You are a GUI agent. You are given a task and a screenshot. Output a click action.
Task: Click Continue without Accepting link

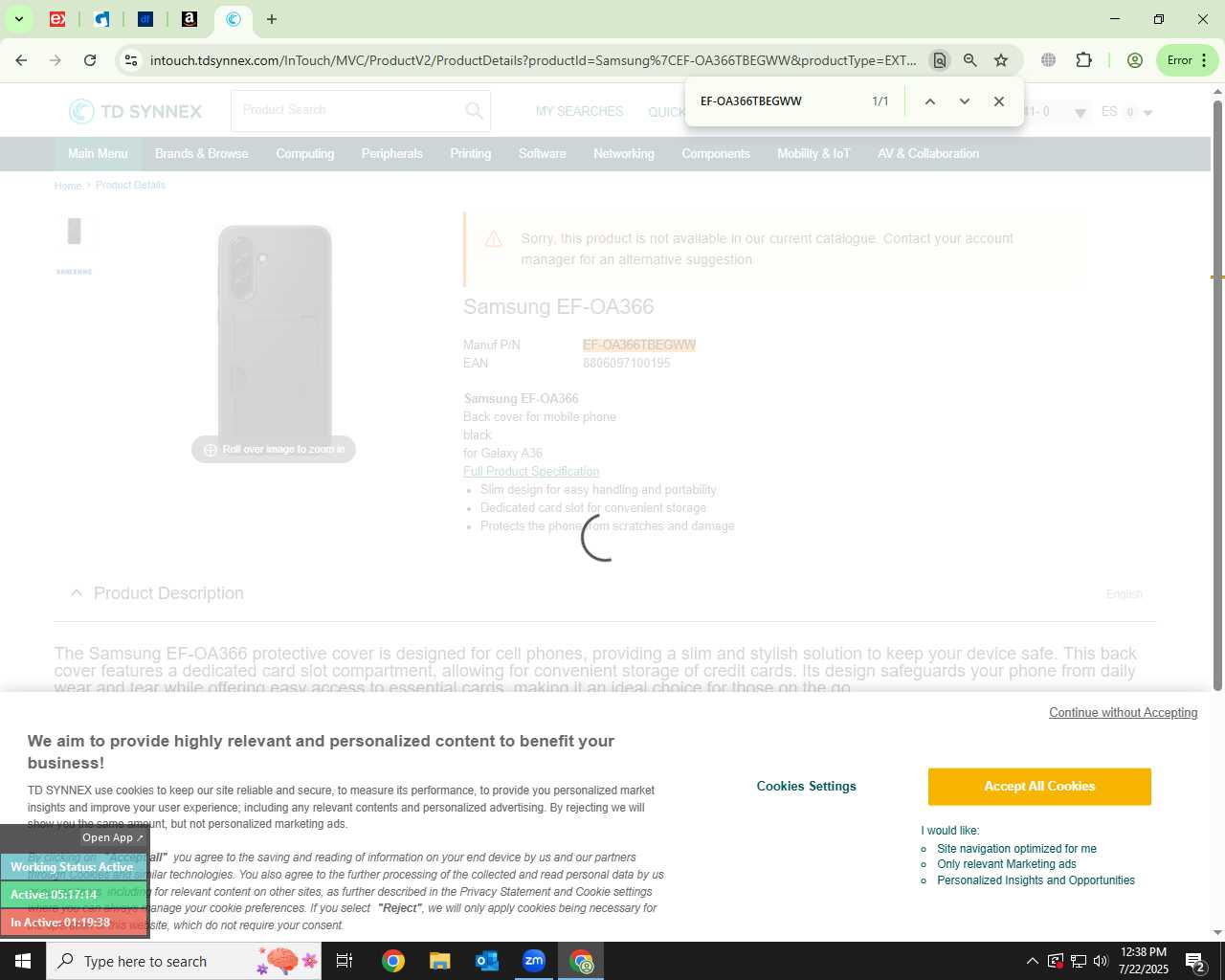pyautogui.click(x=1124, y=713)
